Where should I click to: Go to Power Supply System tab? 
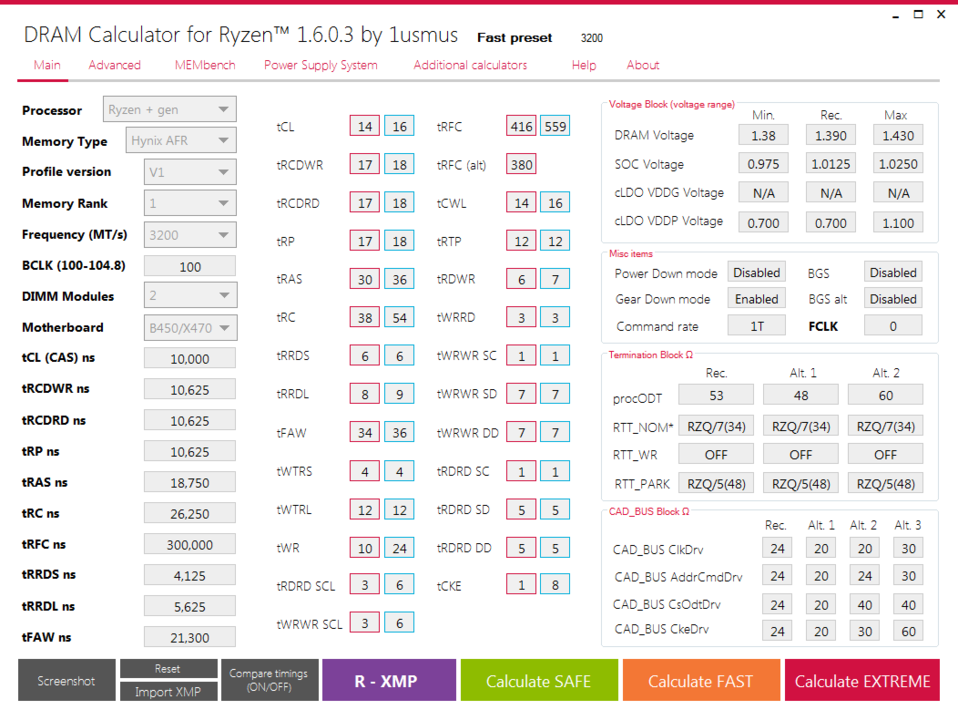point(320,65)
